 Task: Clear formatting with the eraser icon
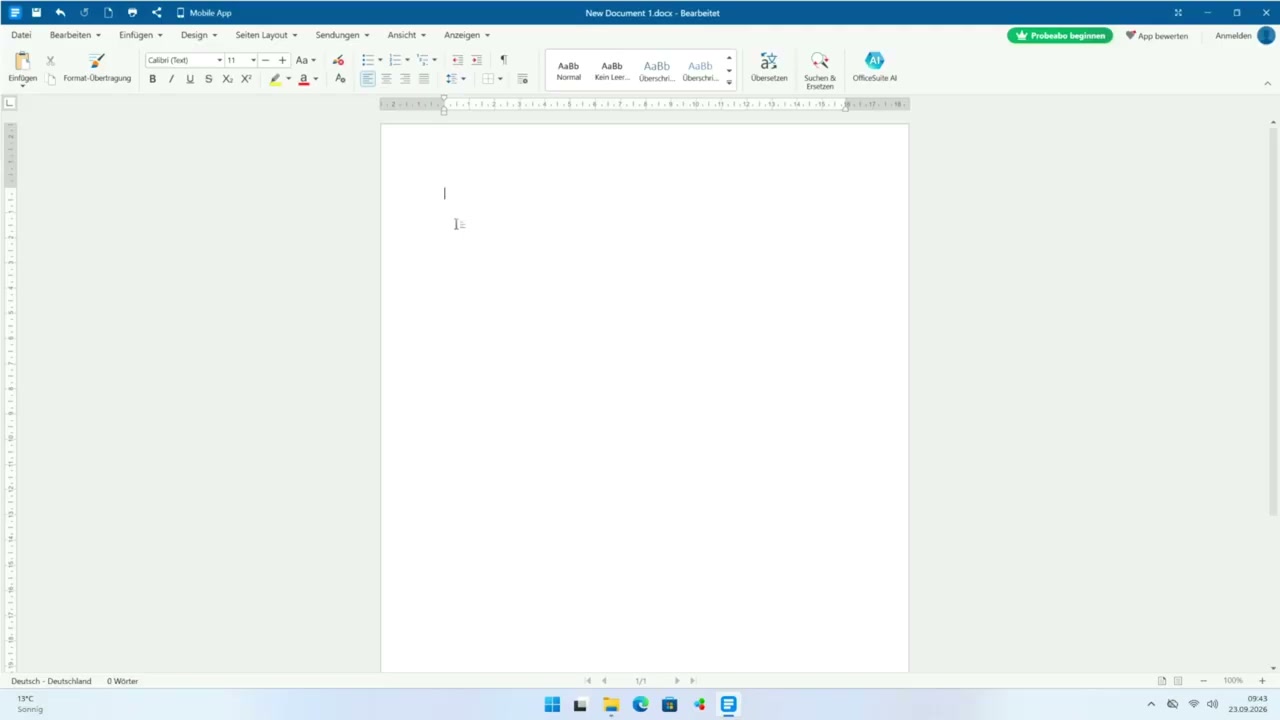point(338,60)
